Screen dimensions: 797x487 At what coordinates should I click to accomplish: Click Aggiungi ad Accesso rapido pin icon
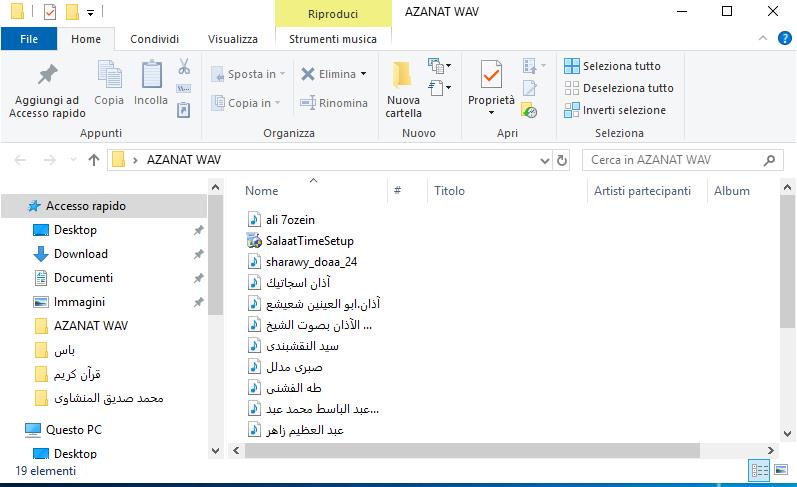(x=46, y=75)
